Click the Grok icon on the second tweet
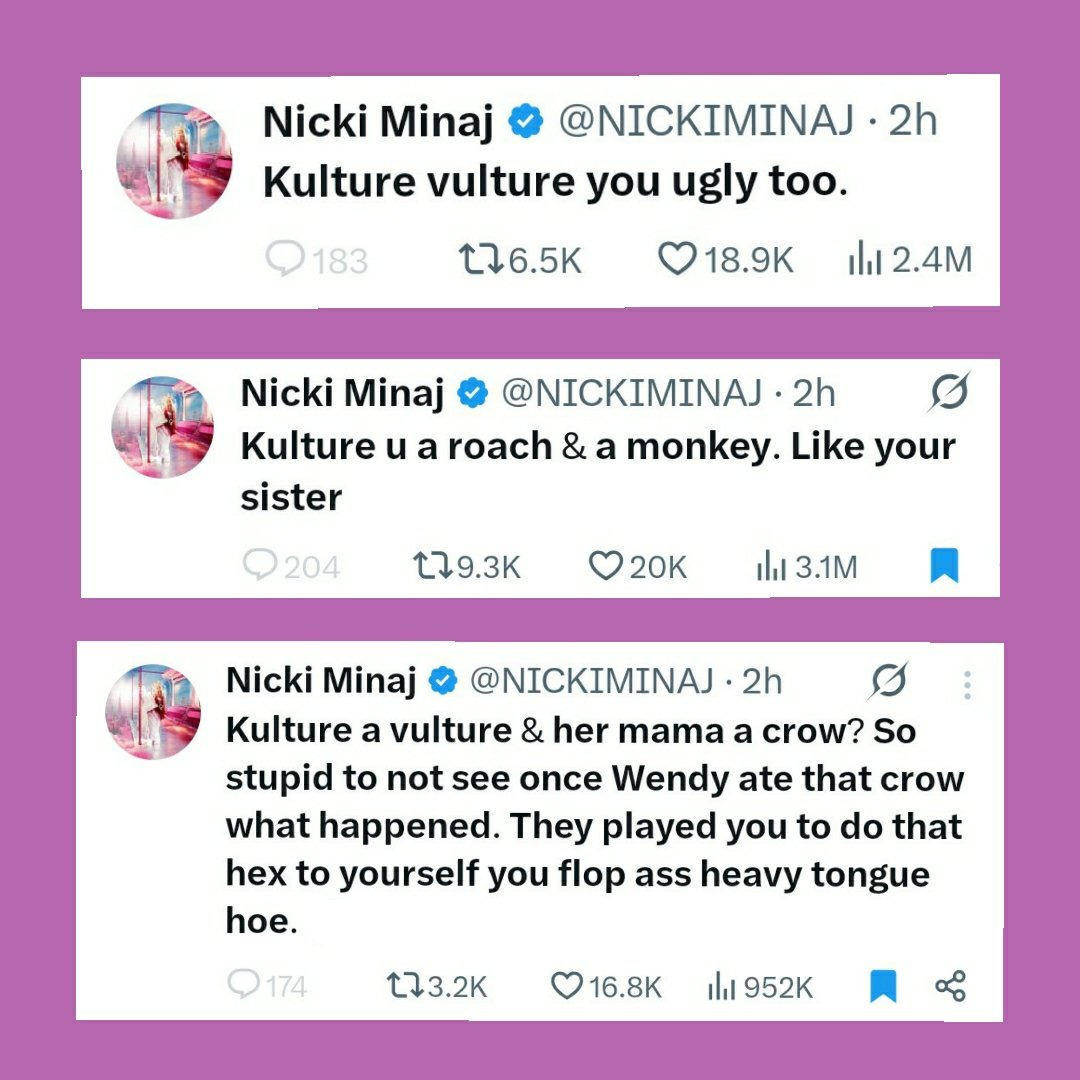 coord(947,394)
